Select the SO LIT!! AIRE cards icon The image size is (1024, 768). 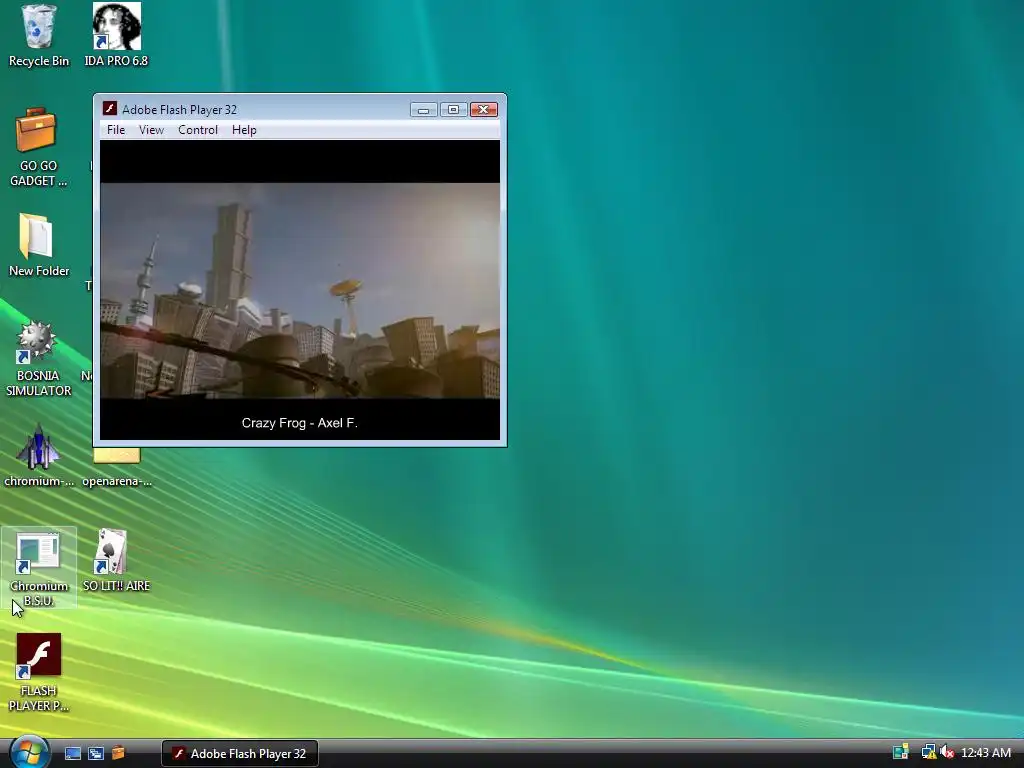tap(116, 562)
